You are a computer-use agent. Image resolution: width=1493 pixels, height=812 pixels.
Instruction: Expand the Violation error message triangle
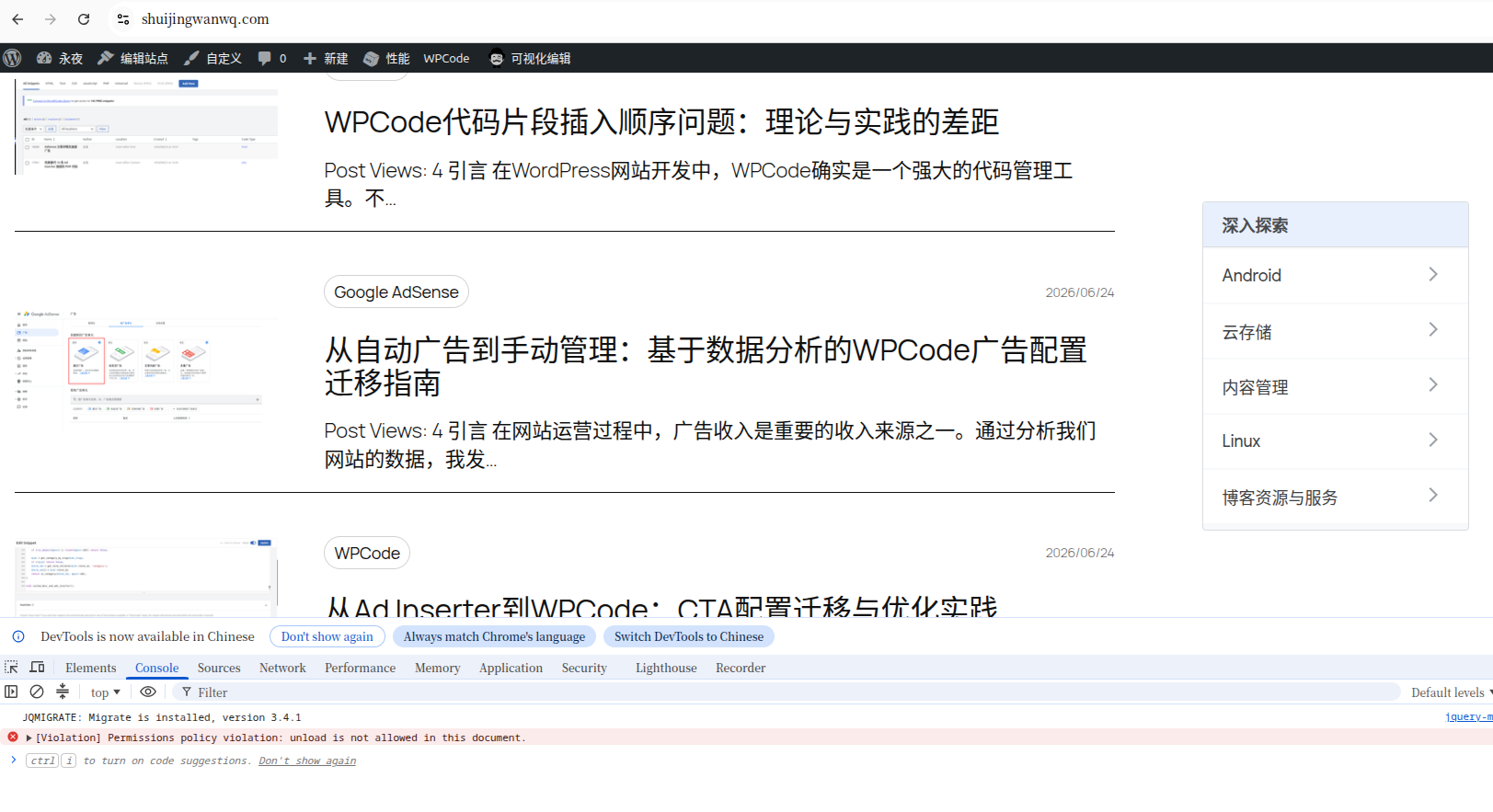(x=29, y=738)
